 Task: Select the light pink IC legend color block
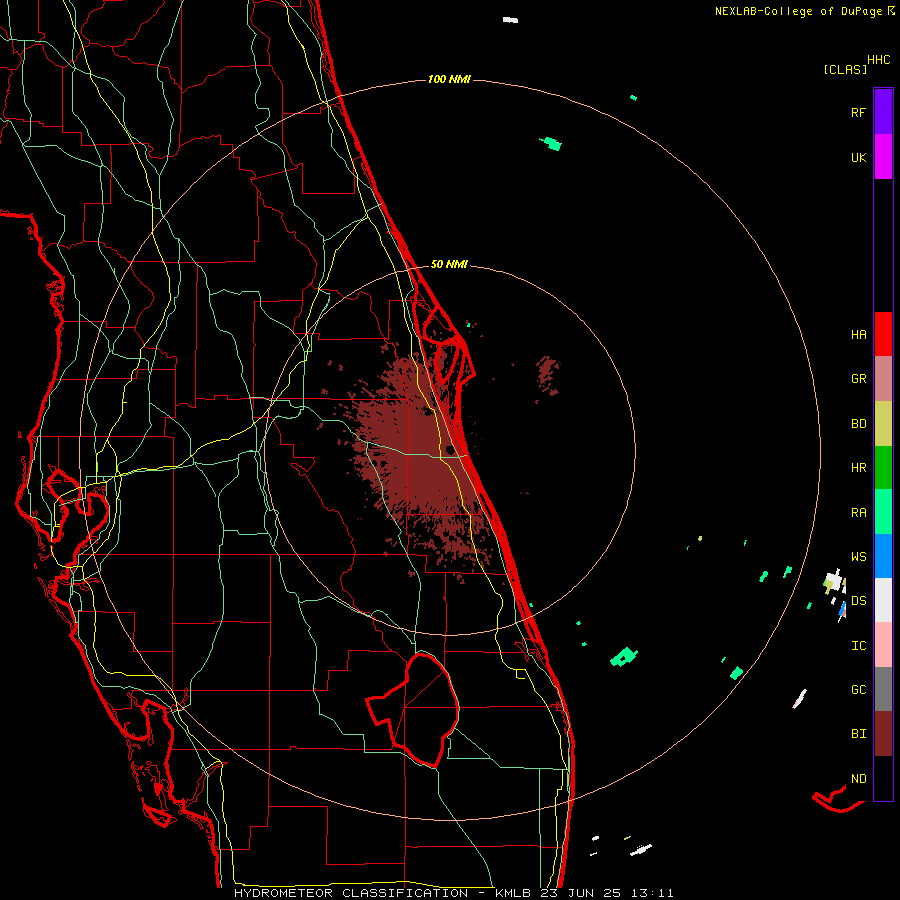click(883, 645)
